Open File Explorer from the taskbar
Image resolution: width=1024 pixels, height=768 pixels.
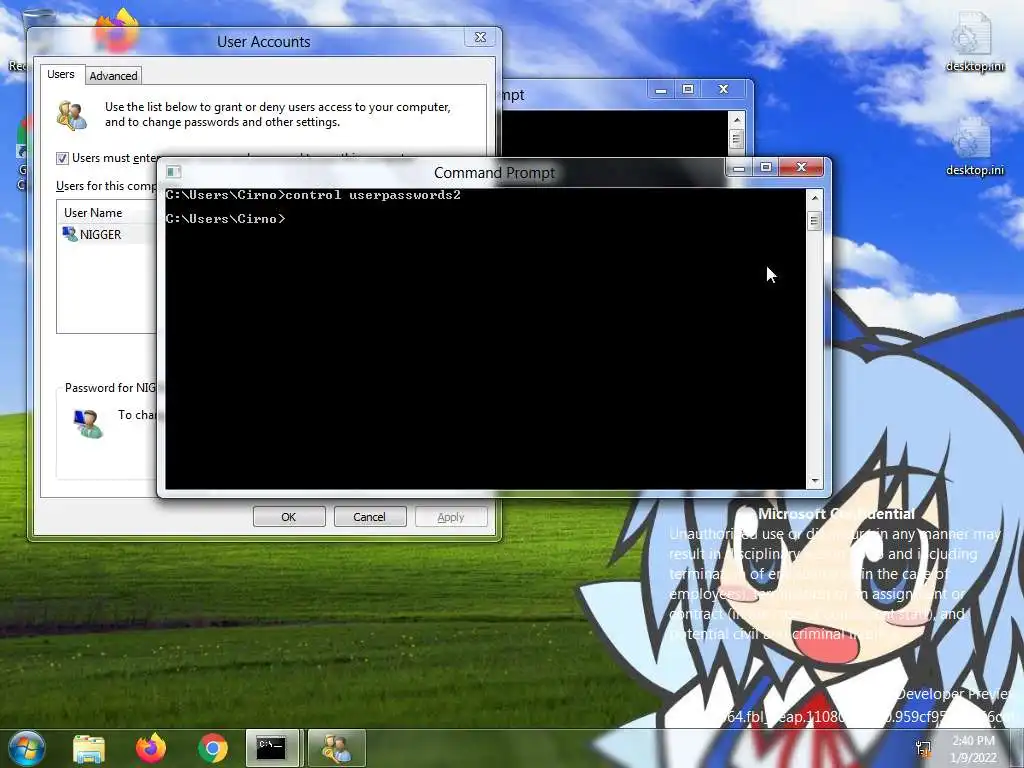(x=89, y=749)
